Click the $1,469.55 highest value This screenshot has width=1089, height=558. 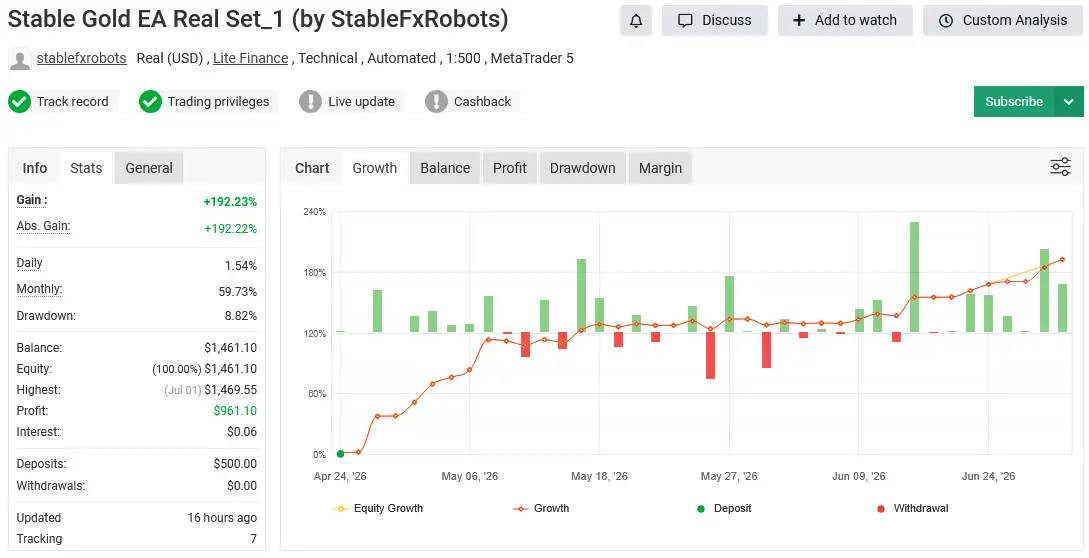click(230, 390)
